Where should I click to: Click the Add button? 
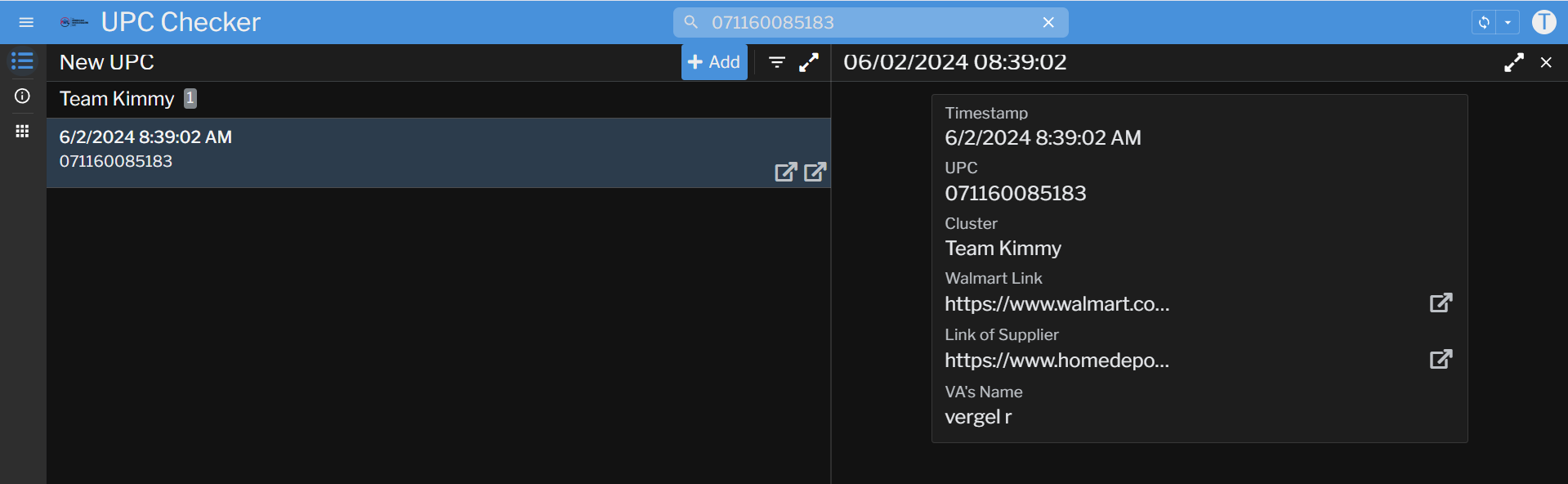714,62
